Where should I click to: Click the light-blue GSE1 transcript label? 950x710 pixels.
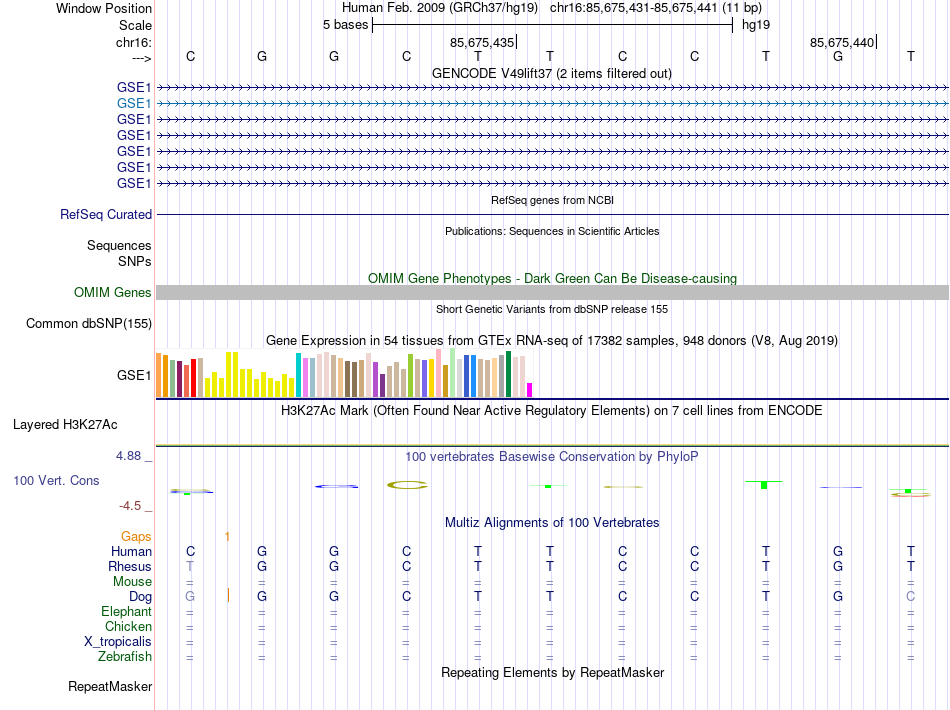(134, 104)
